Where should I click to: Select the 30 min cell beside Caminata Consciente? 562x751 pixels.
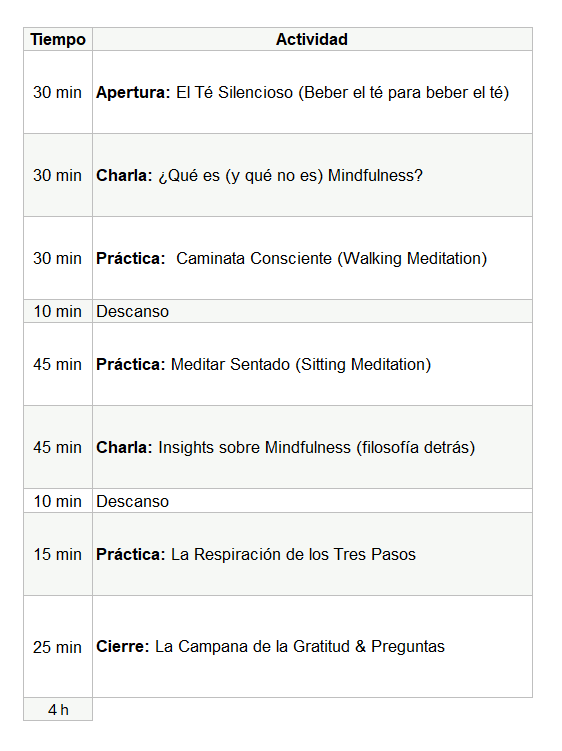tap(58, 258)
